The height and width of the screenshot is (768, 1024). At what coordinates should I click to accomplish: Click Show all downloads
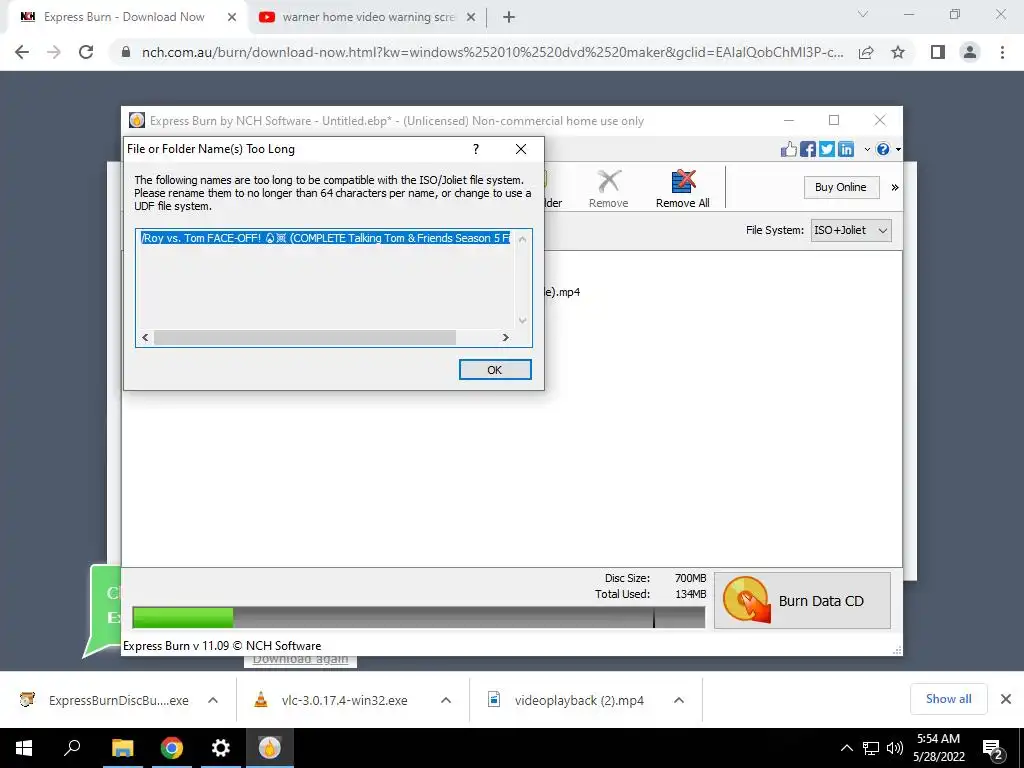point(948,699)
